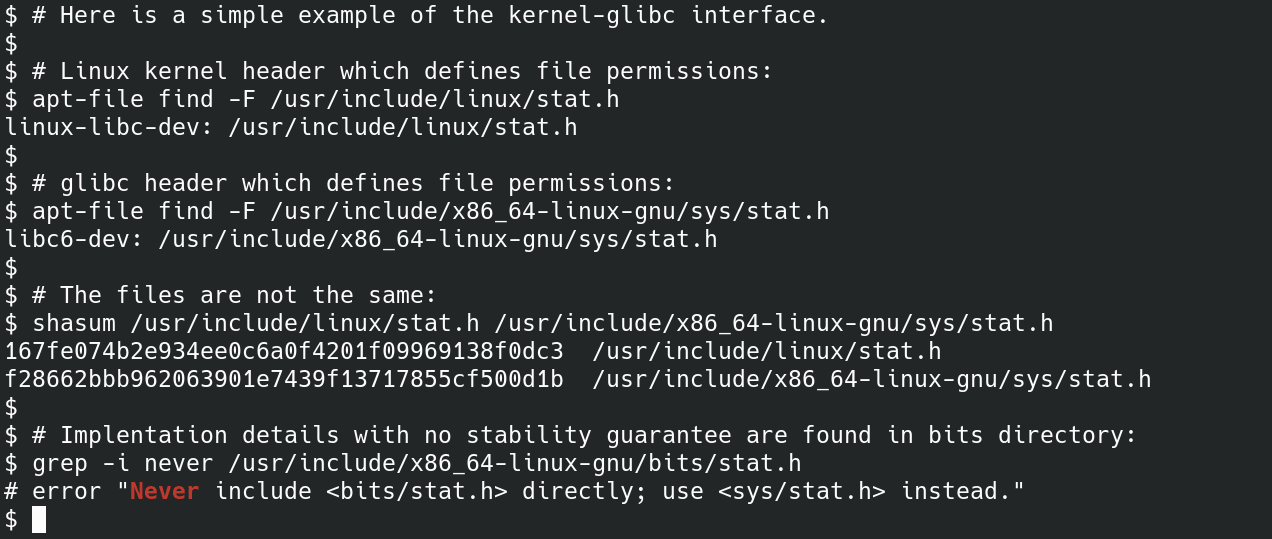Click the terminal cursor block at the prompt
This screenshot has height=539, width=1272.
click(x=39, y=519)
